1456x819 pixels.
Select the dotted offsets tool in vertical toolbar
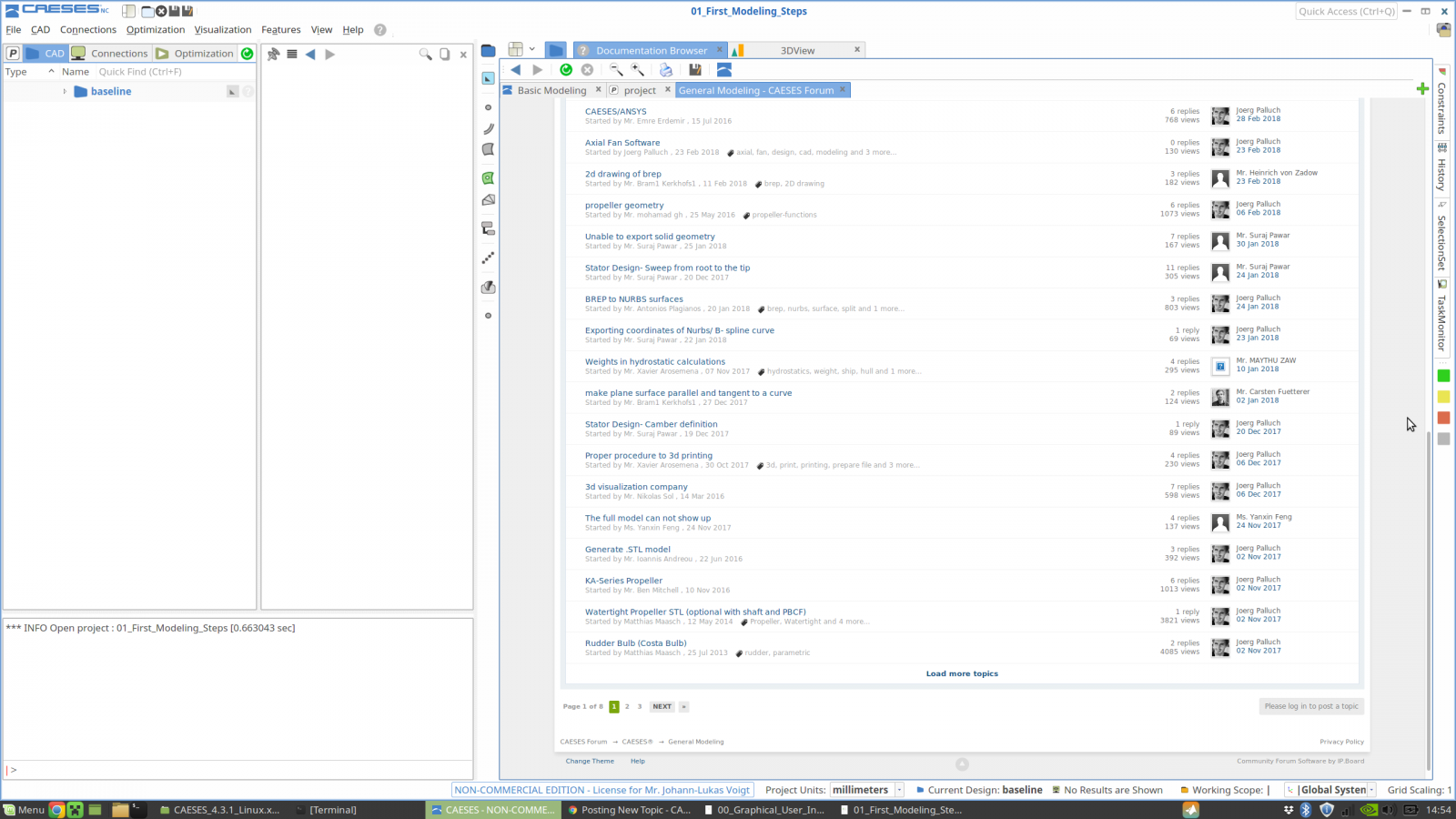[489, 258]
